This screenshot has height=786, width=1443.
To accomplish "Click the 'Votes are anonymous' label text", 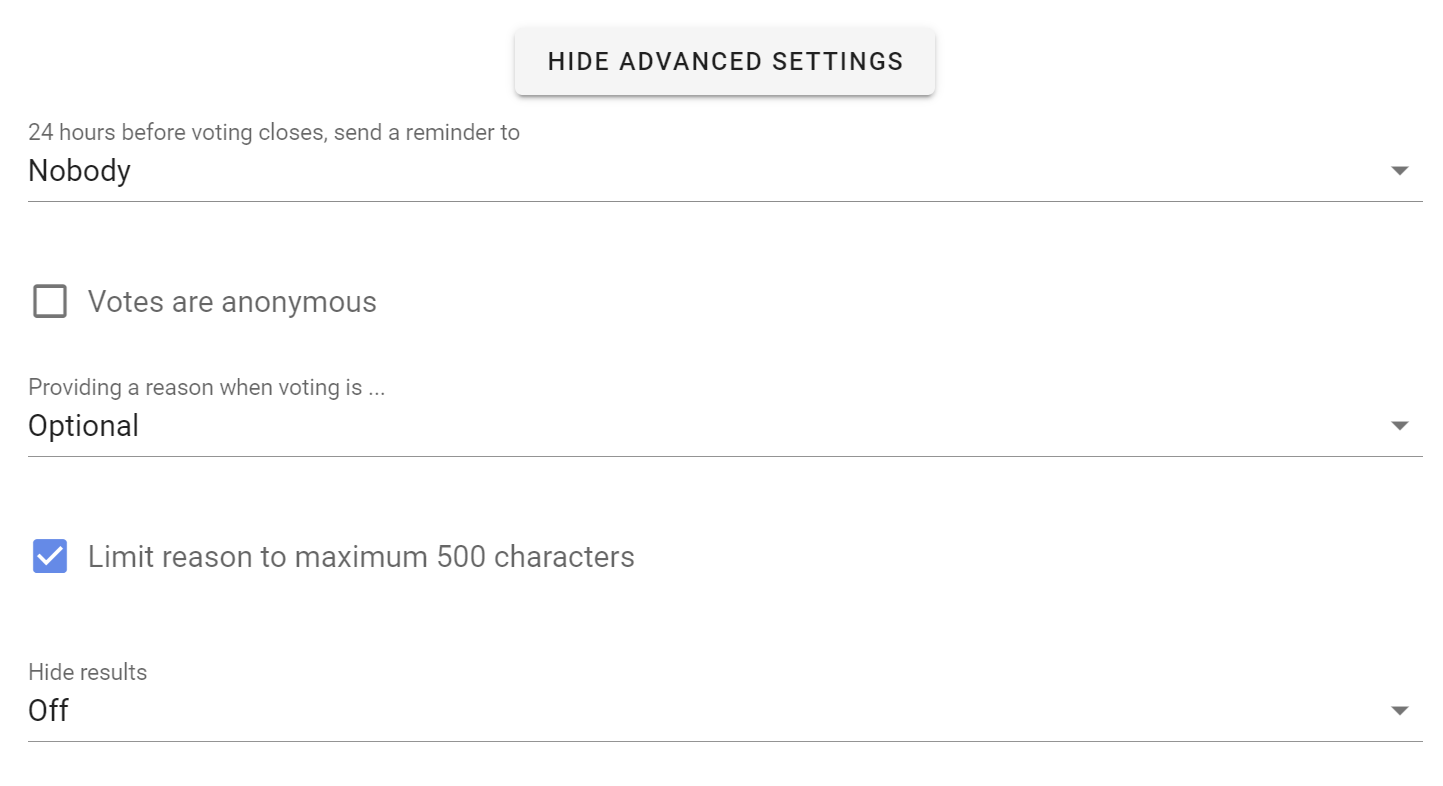I will pyautogui.click(x=232, y=302).
